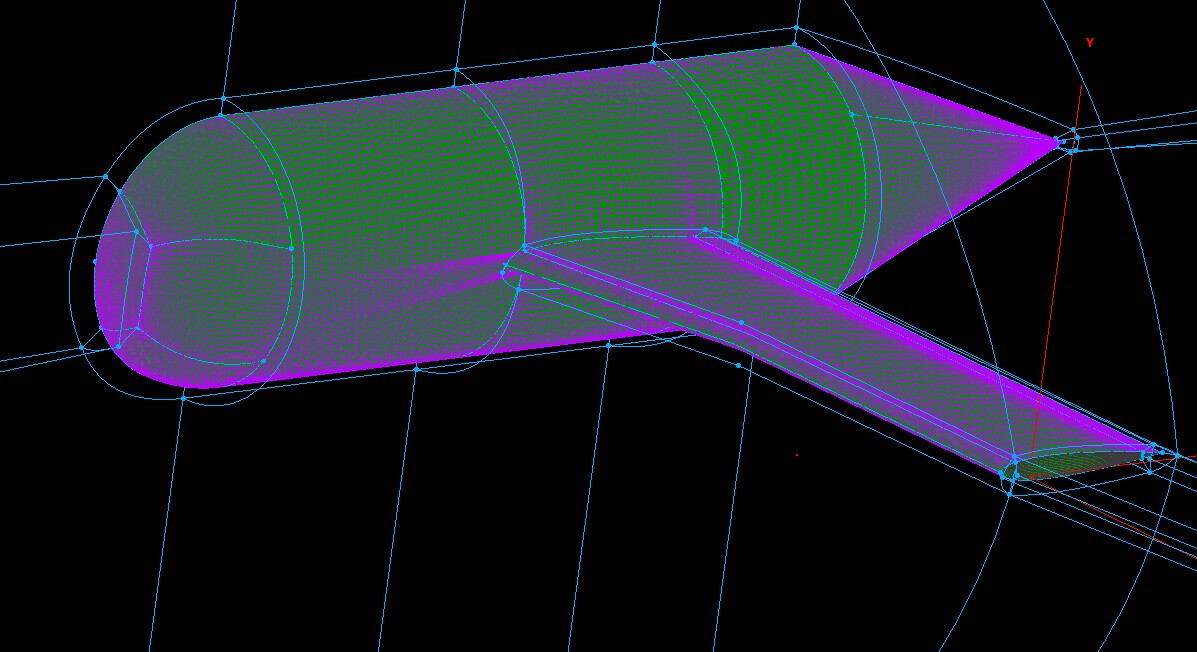
Task: Click the vertex midway along the wing edge
Action: point(741,323)
